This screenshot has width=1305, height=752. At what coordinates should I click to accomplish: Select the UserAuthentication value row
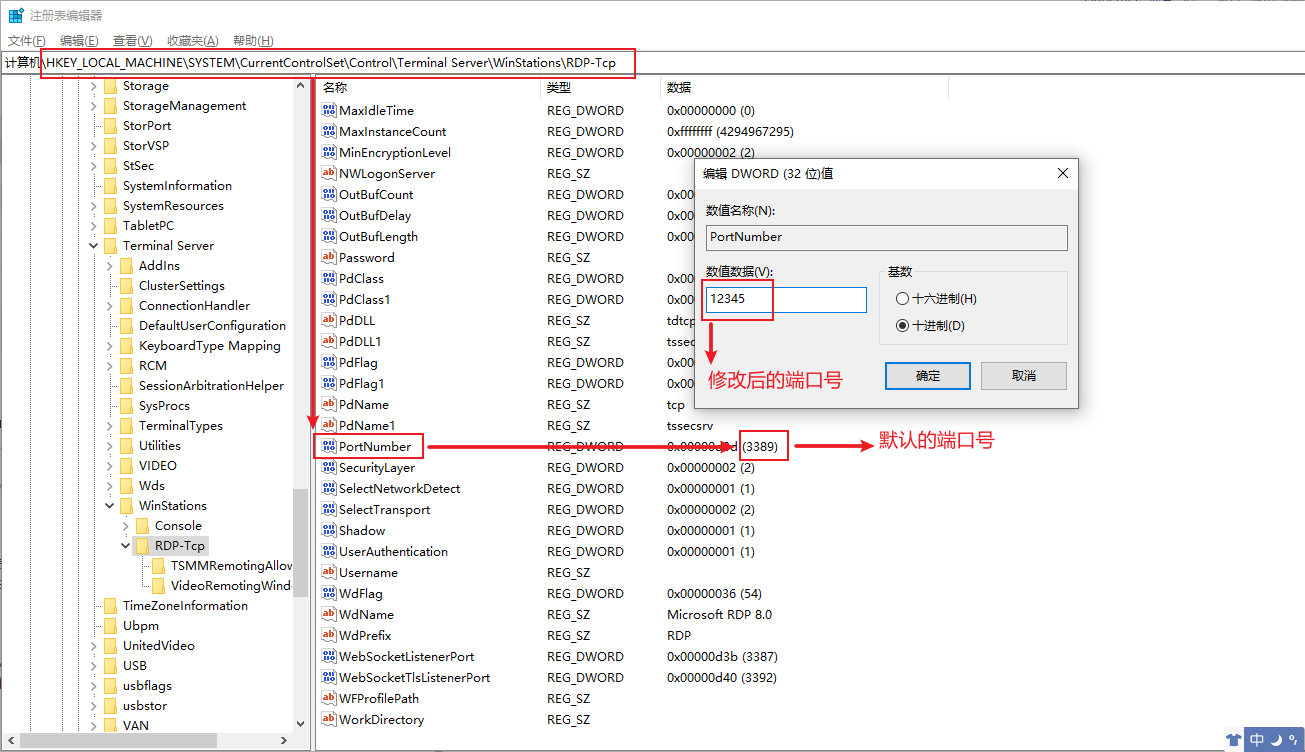pyautogui.click(x=631, y=551)
